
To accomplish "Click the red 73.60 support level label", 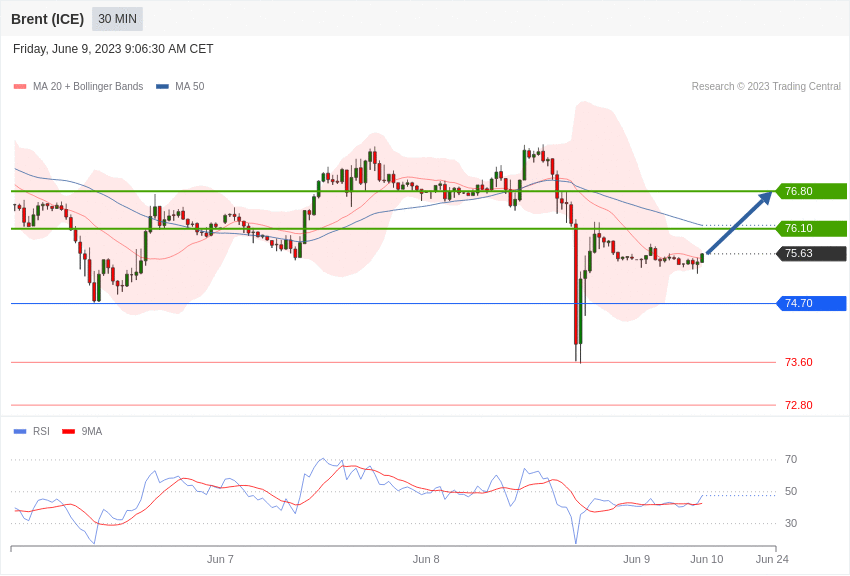I will [799, 363].
